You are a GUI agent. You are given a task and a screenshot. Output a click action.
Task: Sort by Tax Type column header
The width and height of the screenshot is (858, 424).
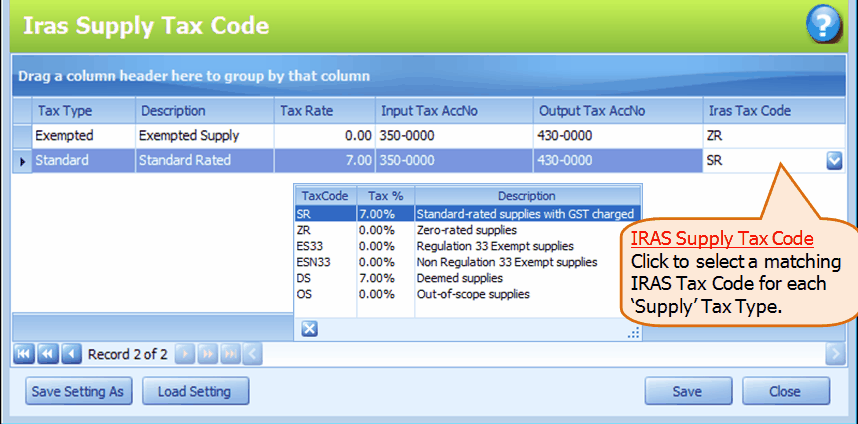pyautogui.click(x=84, y=111)
